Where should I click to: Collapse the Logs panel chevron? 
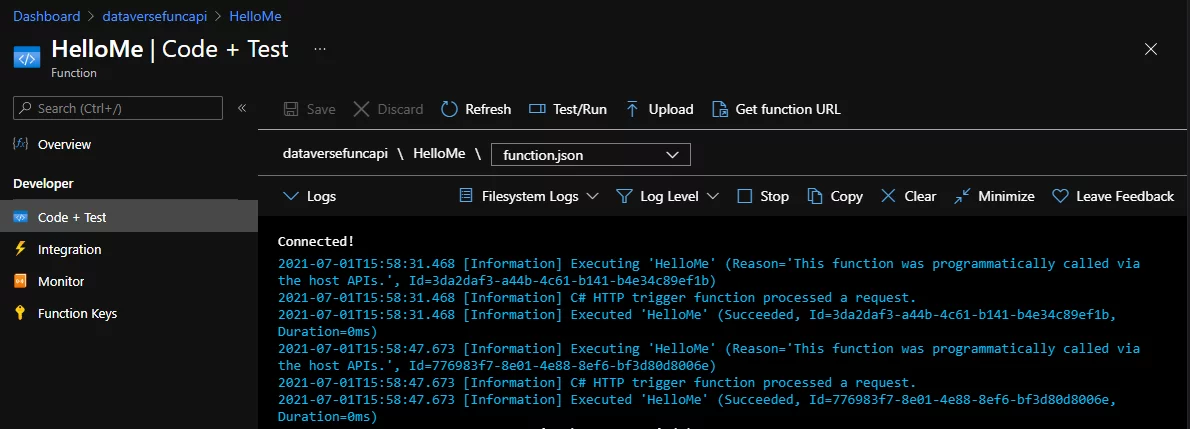click(291, 196)
